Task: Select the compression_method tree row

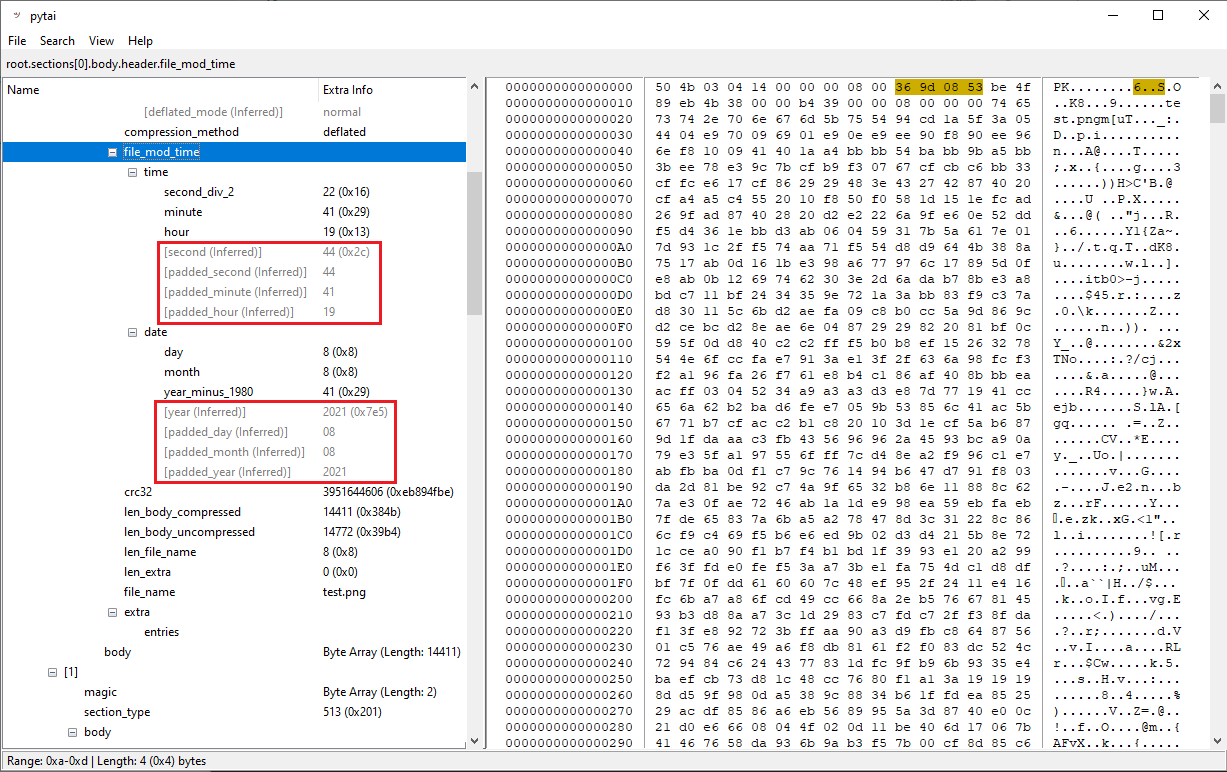Action: [181, 132]
